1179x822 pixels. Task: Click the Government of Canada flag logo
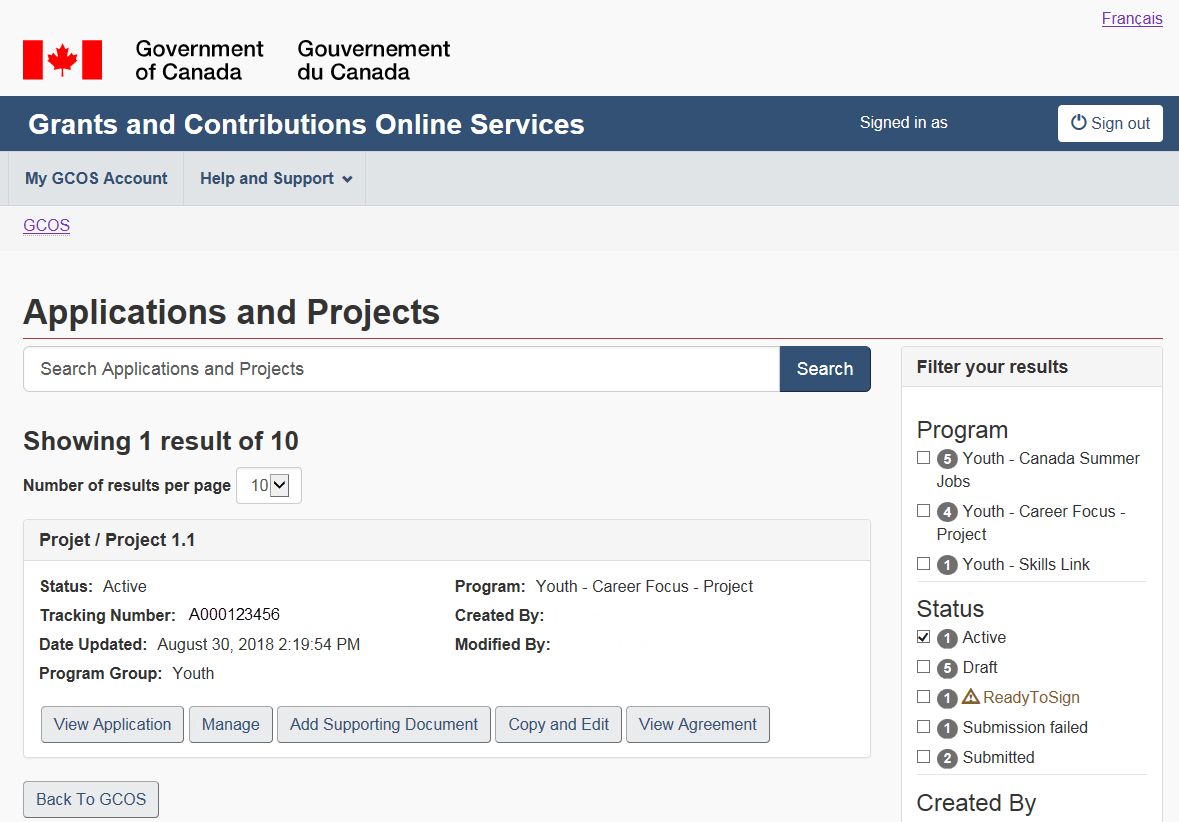(62, 60)
